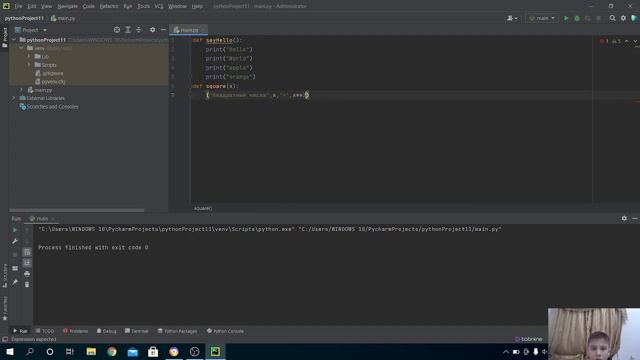Screen dimensions: 640x360
Task: Clear the console with trash icon
Action: coord(27,284)
